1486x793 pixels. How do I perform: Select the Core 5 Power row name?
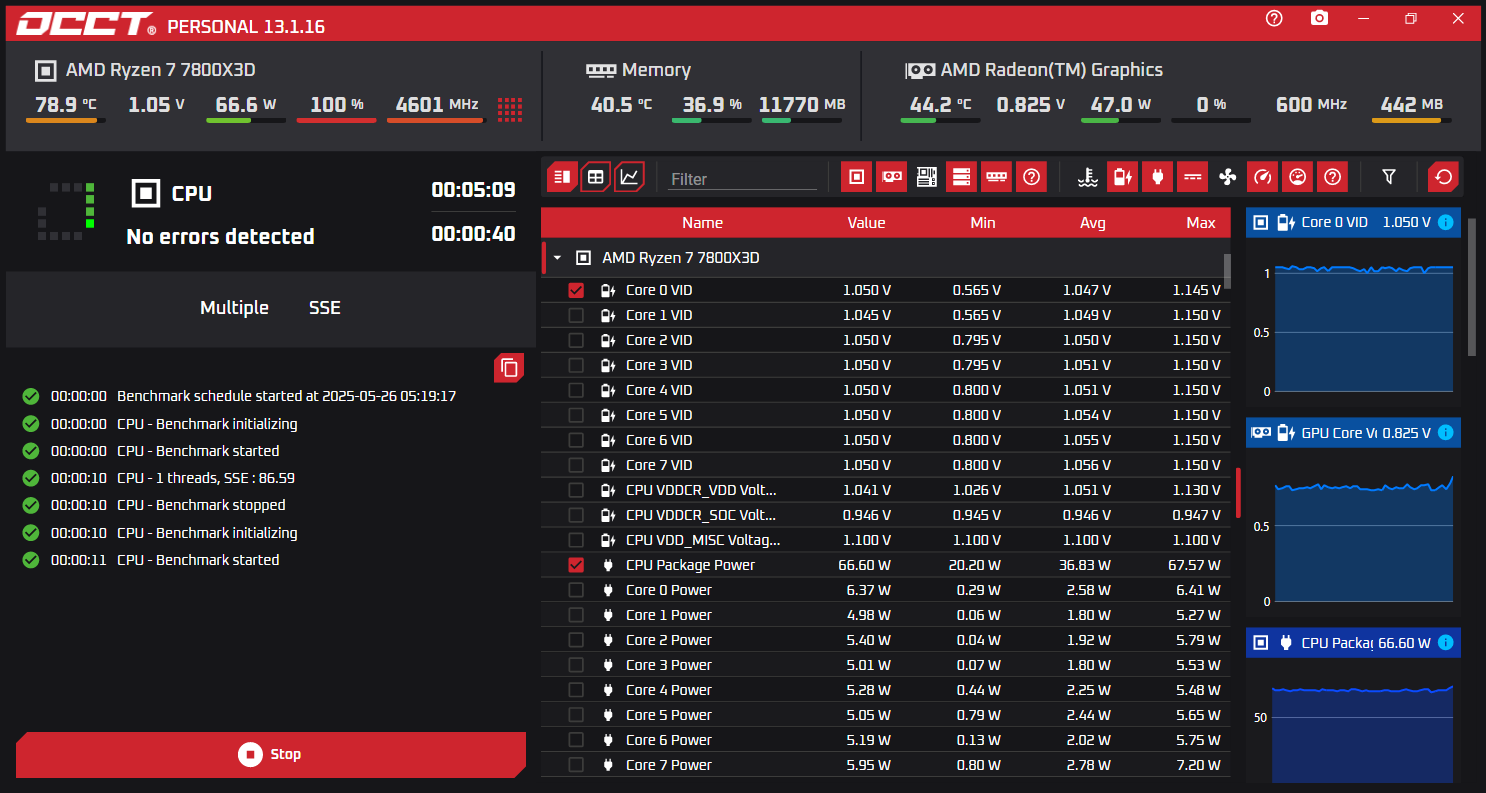point(669,715)
